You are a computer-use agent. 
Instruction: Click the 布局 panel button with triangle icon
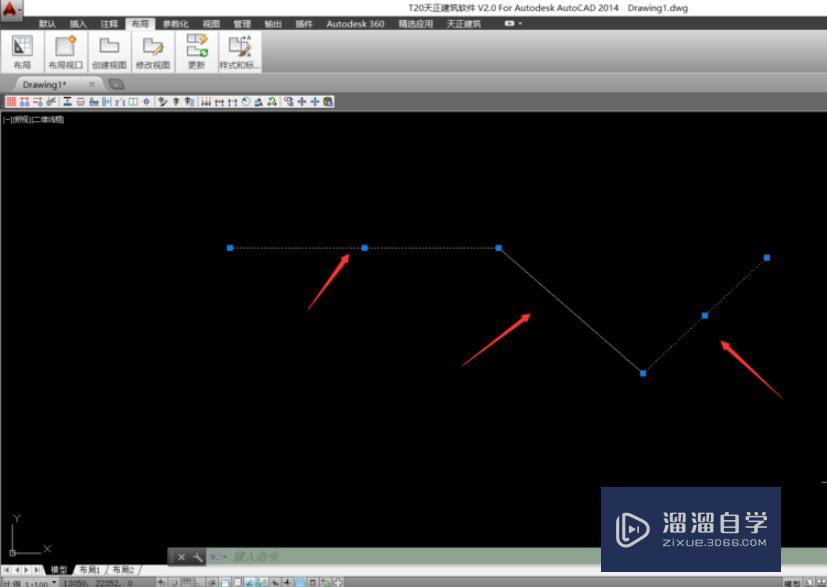pos(22,52)
